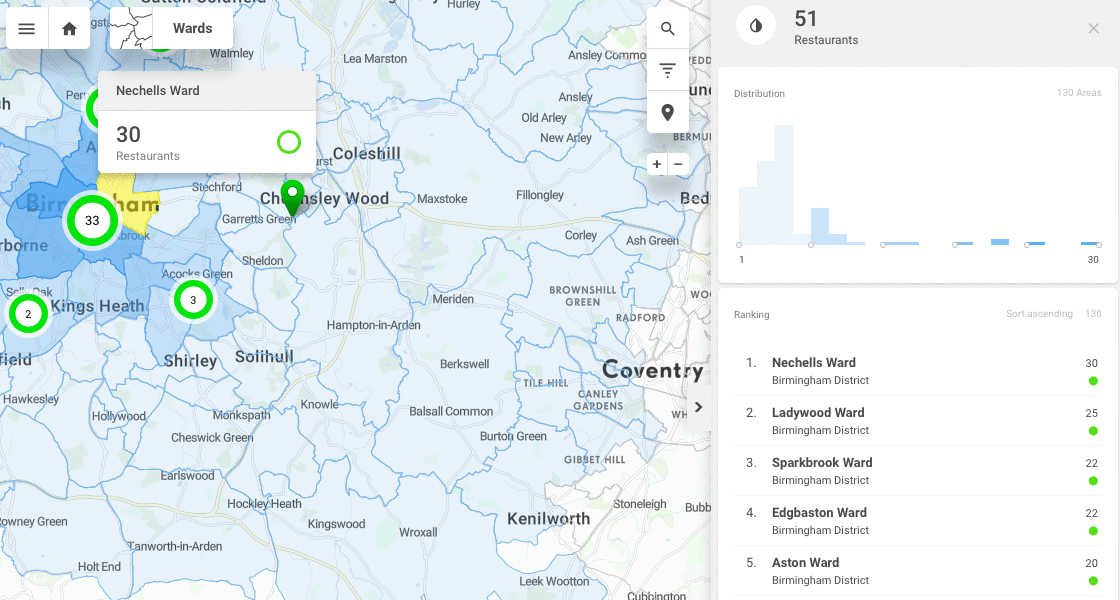1120x600 pixels.
Task: Open the map search tool
Action: [x=667, y=28]
